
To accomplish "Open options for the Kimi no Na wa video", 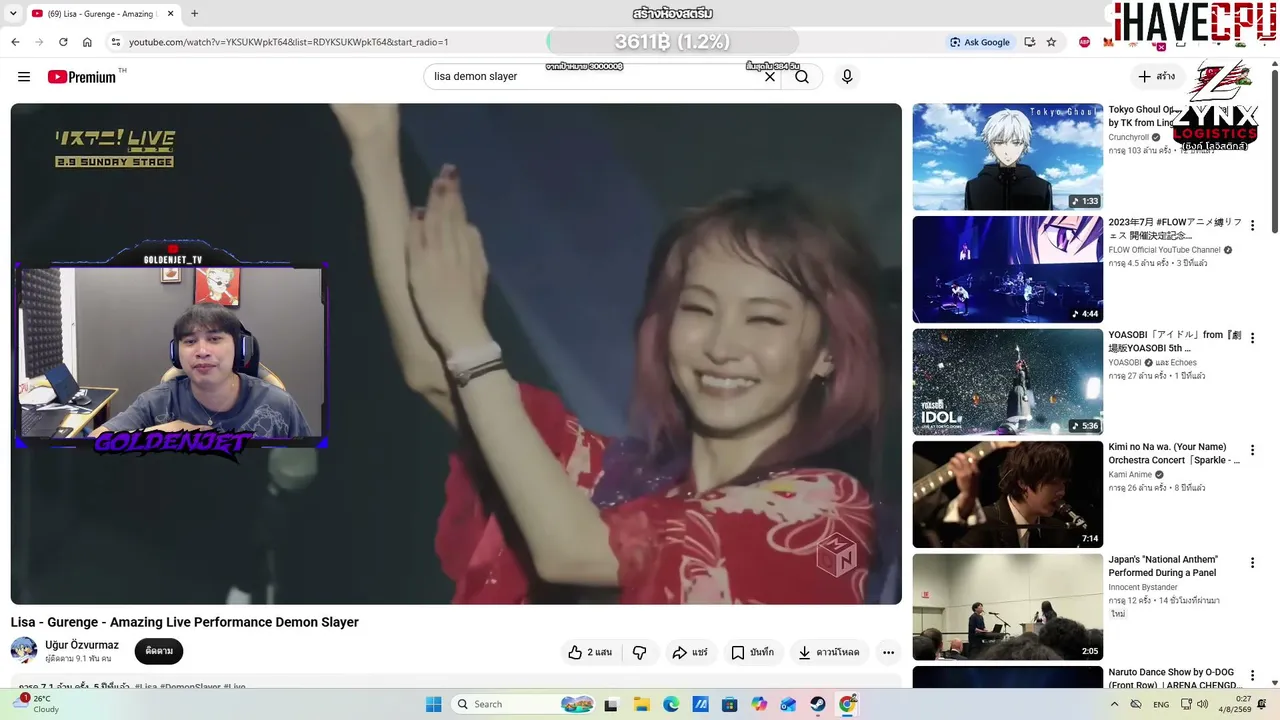I will 1252,450.
